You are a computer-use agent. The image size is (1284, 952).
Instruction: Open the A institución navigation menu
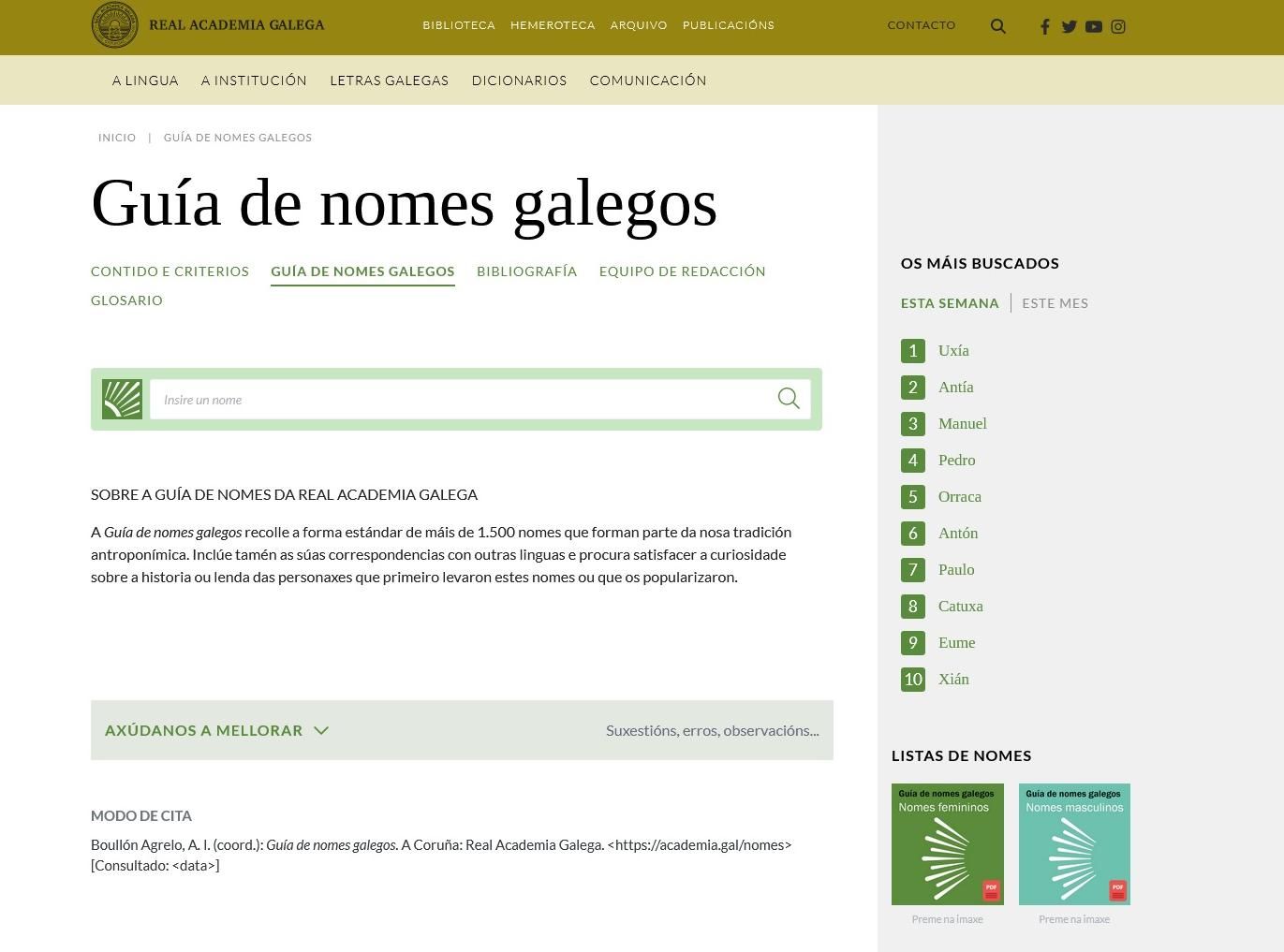coord(254,81)
